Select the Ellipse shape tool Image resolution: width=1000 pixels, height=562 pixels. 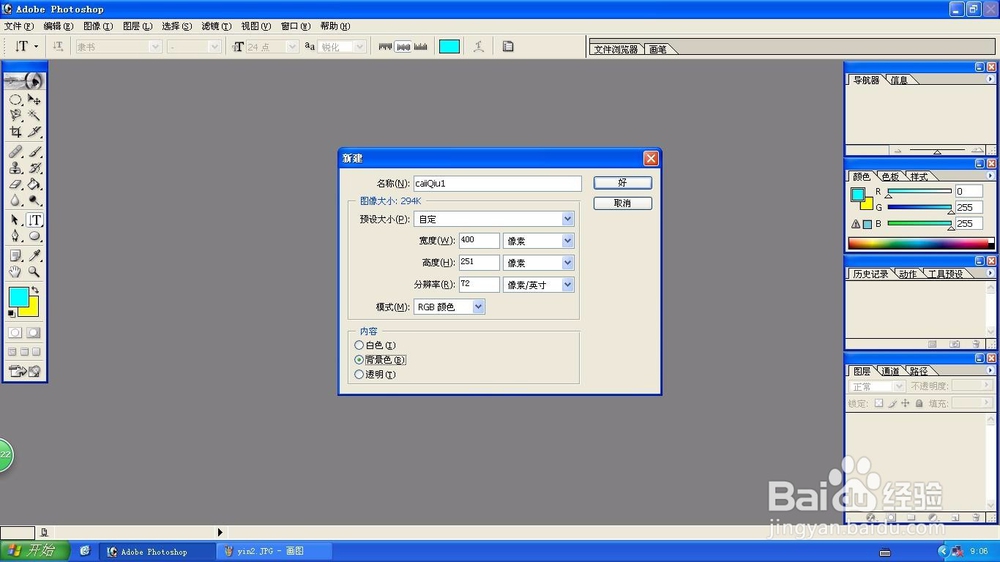click(34, 236)
